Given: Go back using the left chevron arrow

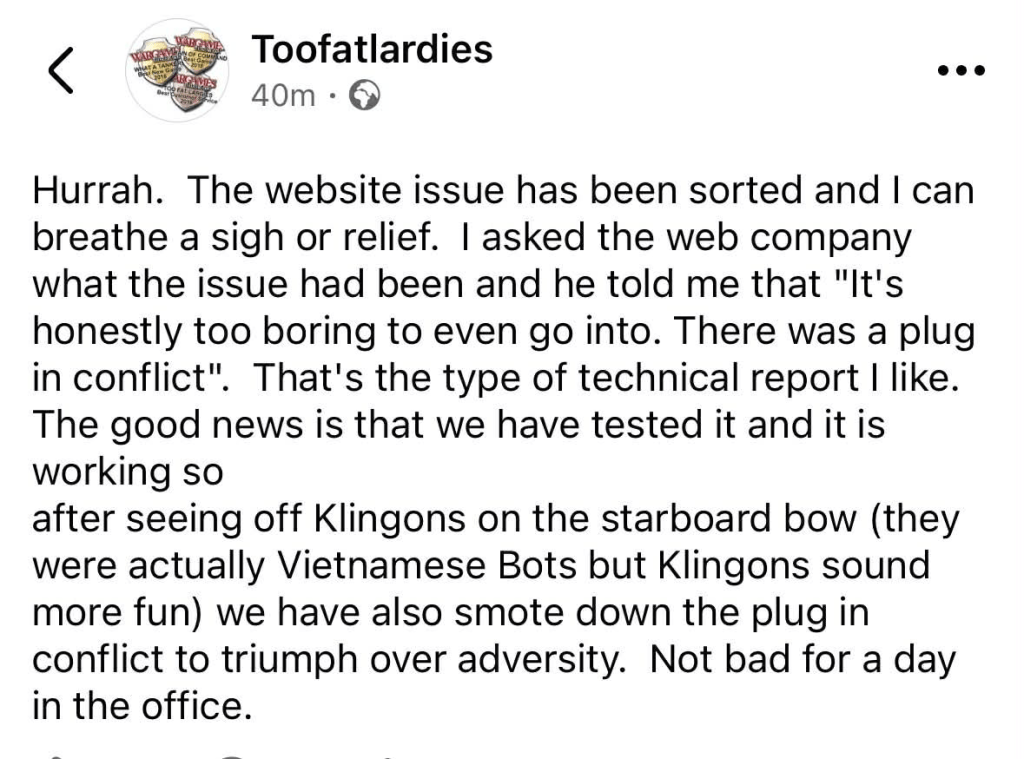Looking at the screenshot, I should click(x=62, y=73).
